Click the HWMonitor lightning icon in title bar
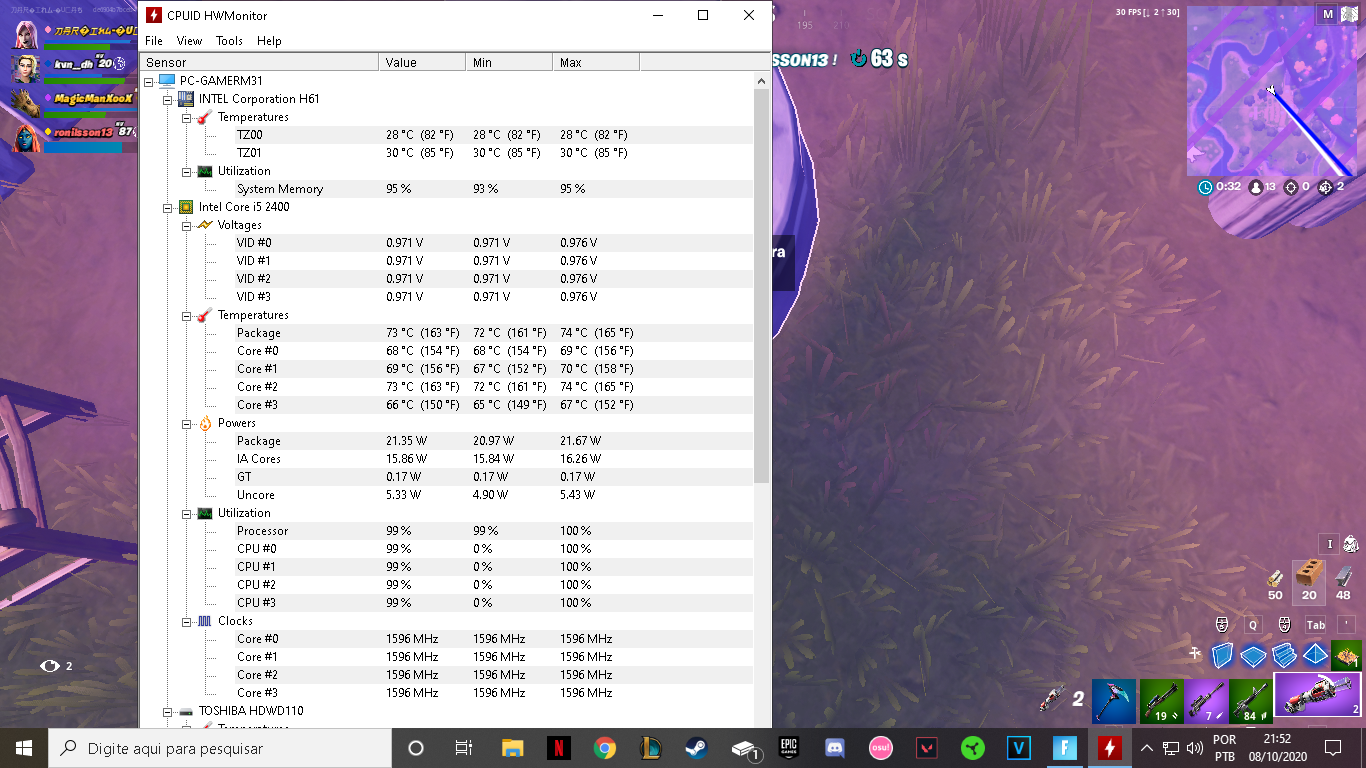This screenshot has width=1366, height=768. (x=153, y=15)
